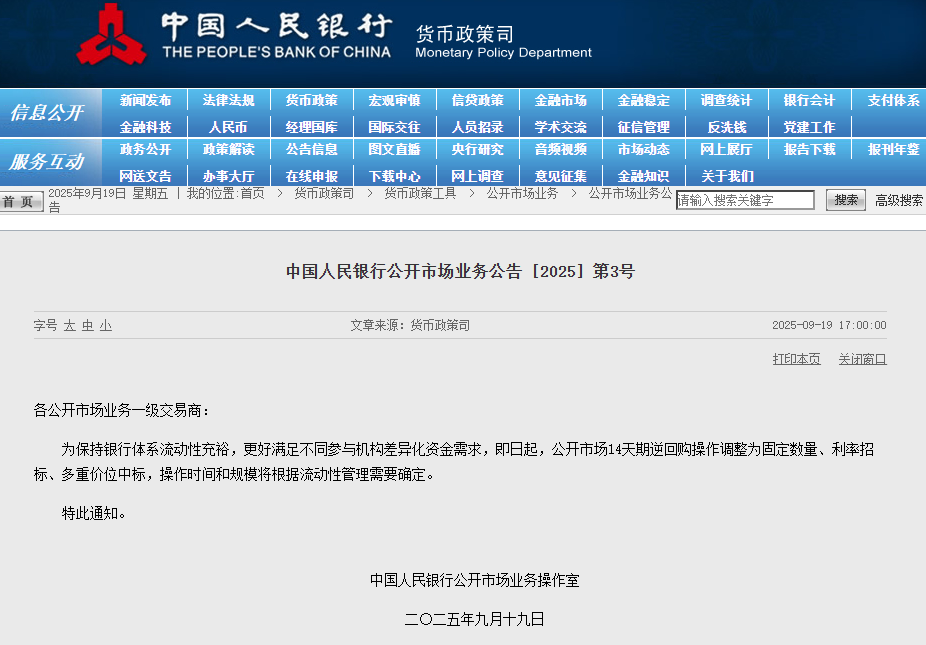Open 政务公开 service link
Image resolution: width=926 pixels, height=645 pixels.
(x=145, y=149)
